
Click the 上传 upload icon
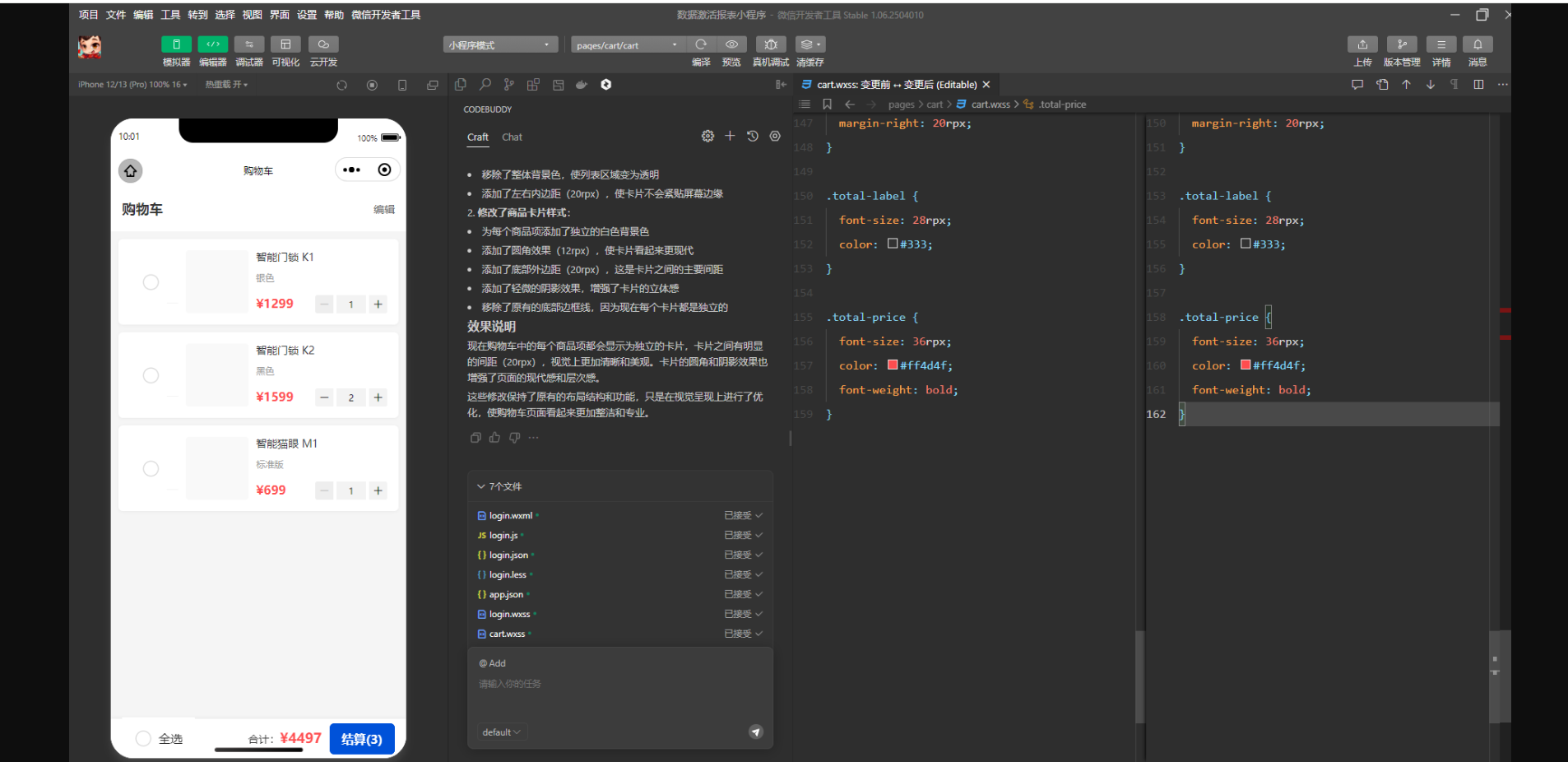click(1362, 44)
